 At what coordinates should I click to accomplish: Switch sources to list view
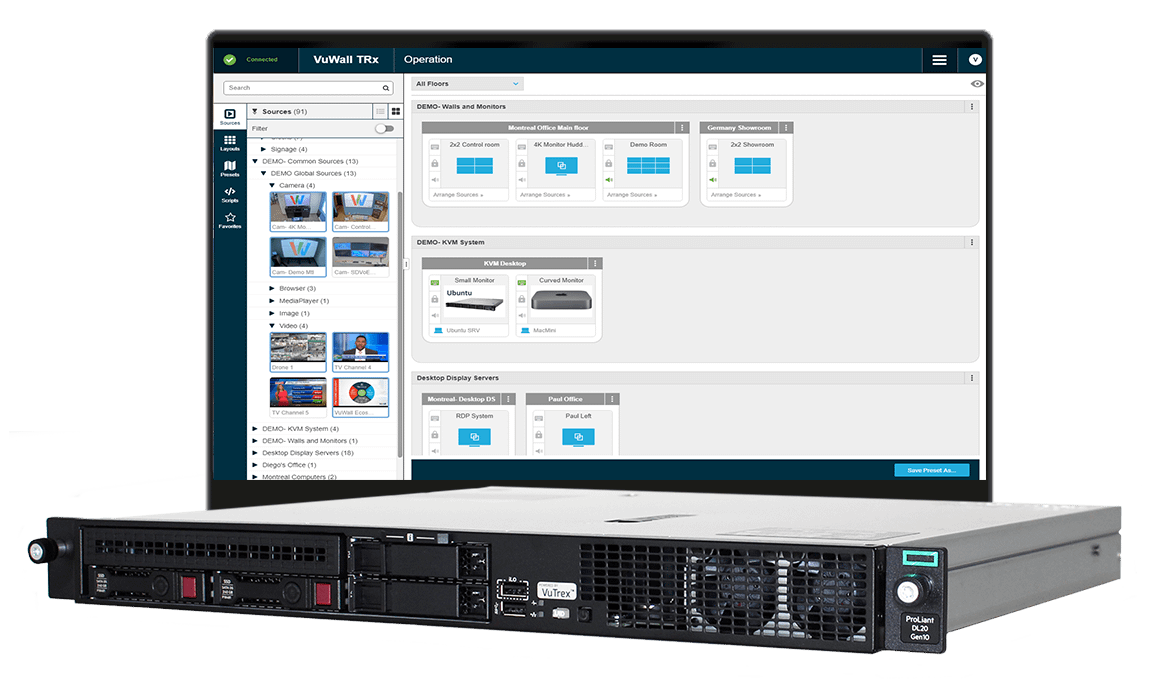click(380, 112)
